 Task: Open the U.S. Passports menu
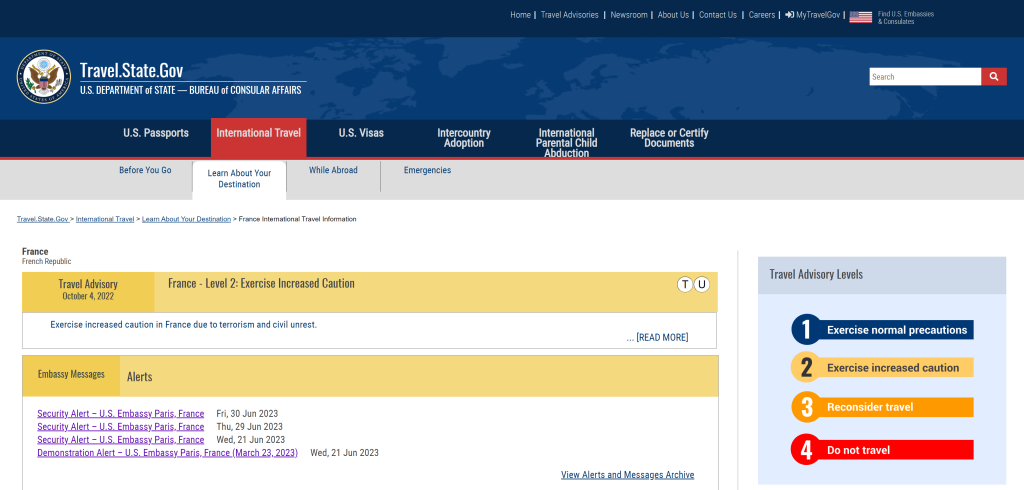click(x=156, y=133)
